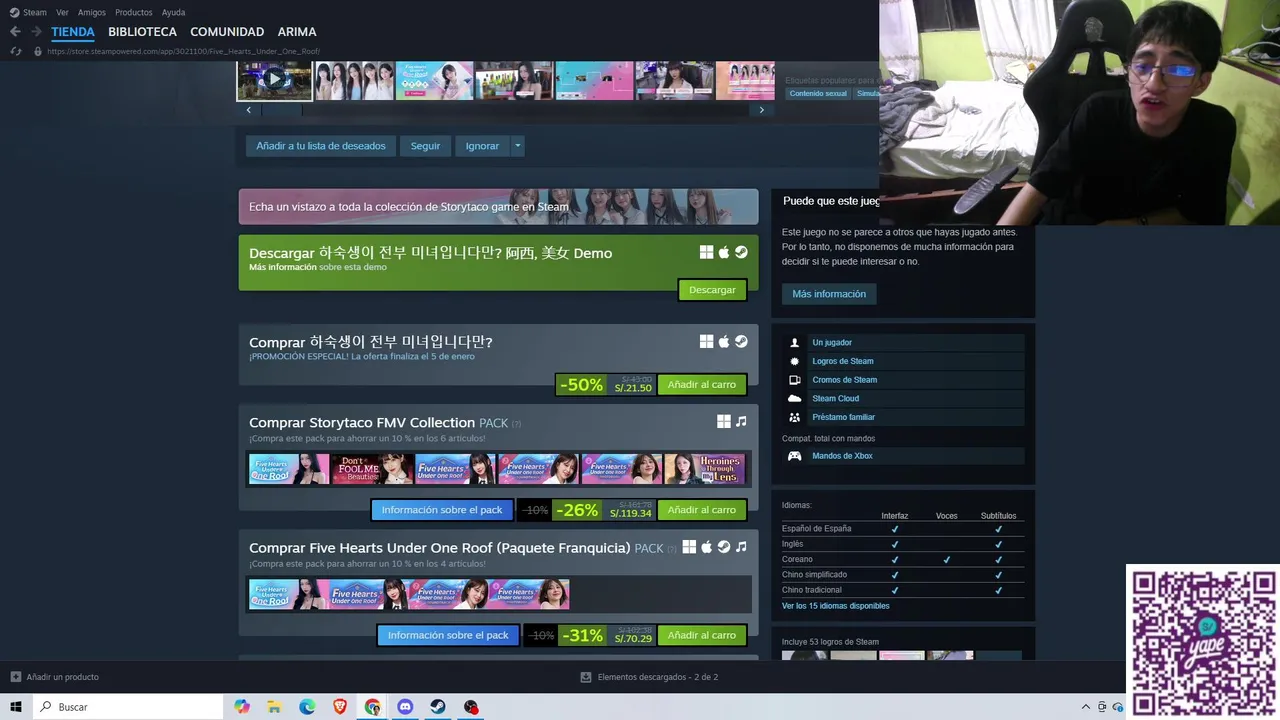
Task: Open Microsoft Edge from the taskbar
Action: 307,707
